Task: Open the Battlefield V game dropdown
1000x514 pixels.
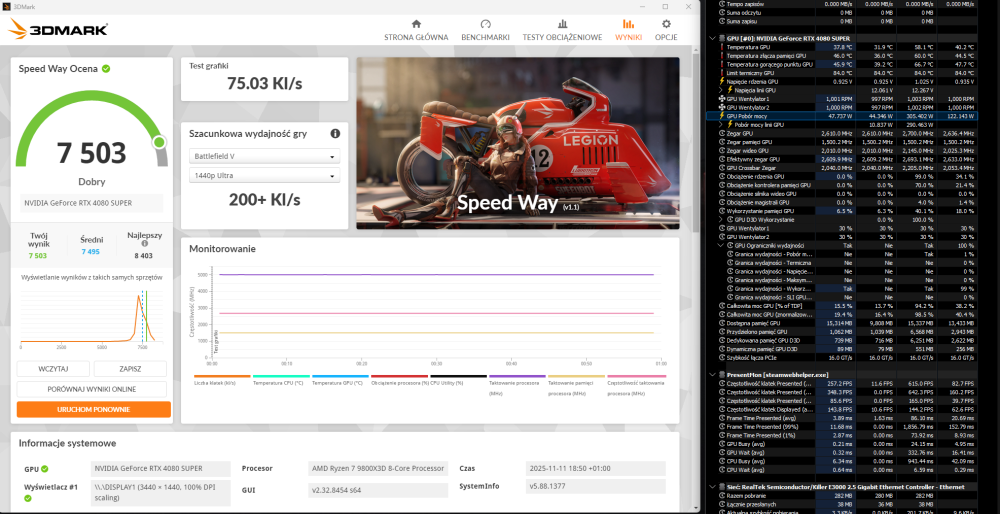Action: (265, 156)
